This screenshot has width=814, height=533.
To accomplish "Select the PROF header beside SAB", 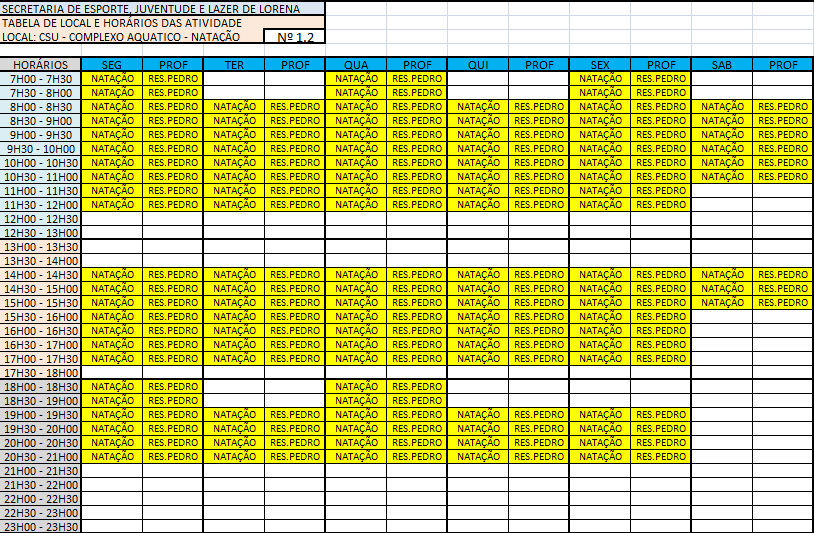I will (x=783, y=65).
